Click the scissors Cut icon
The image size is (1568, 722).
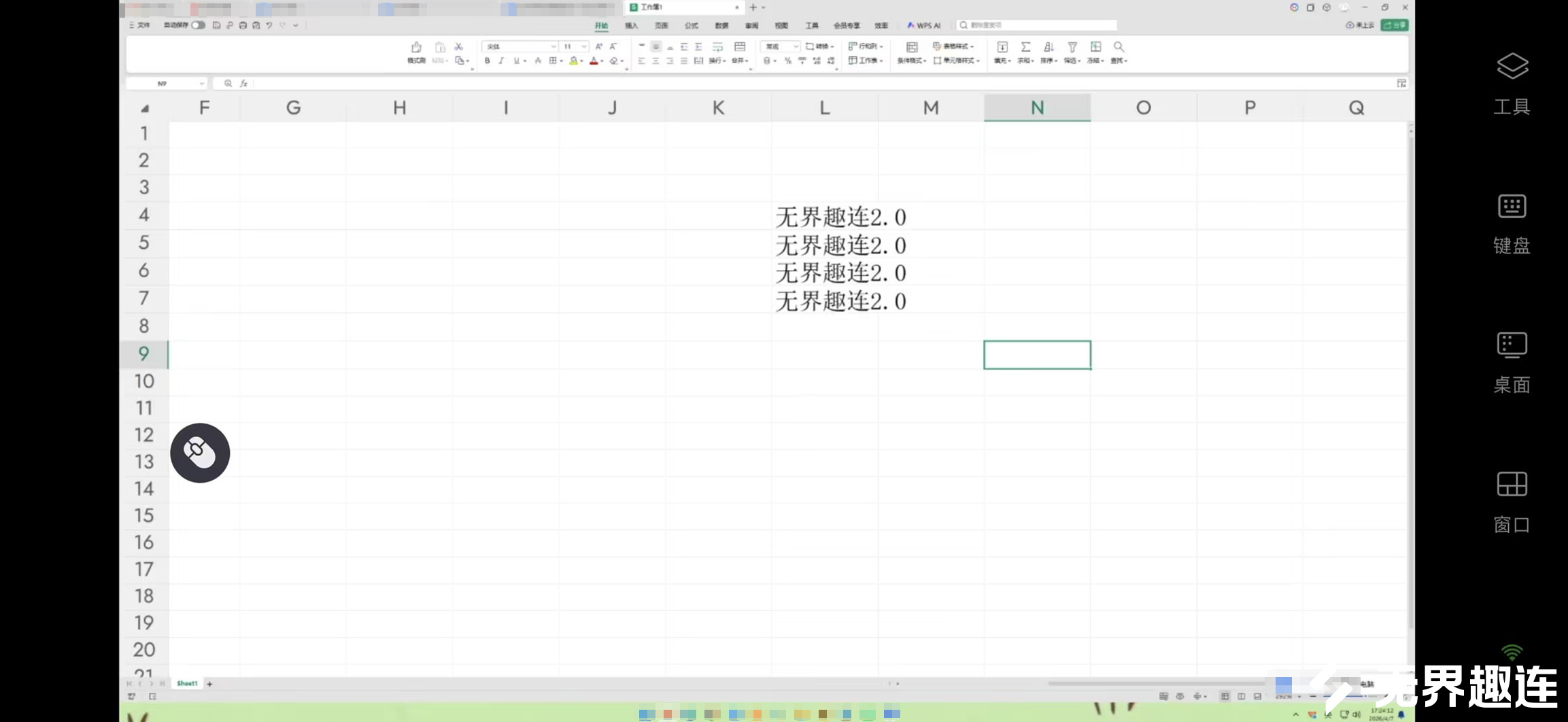[x=459, y=47]
